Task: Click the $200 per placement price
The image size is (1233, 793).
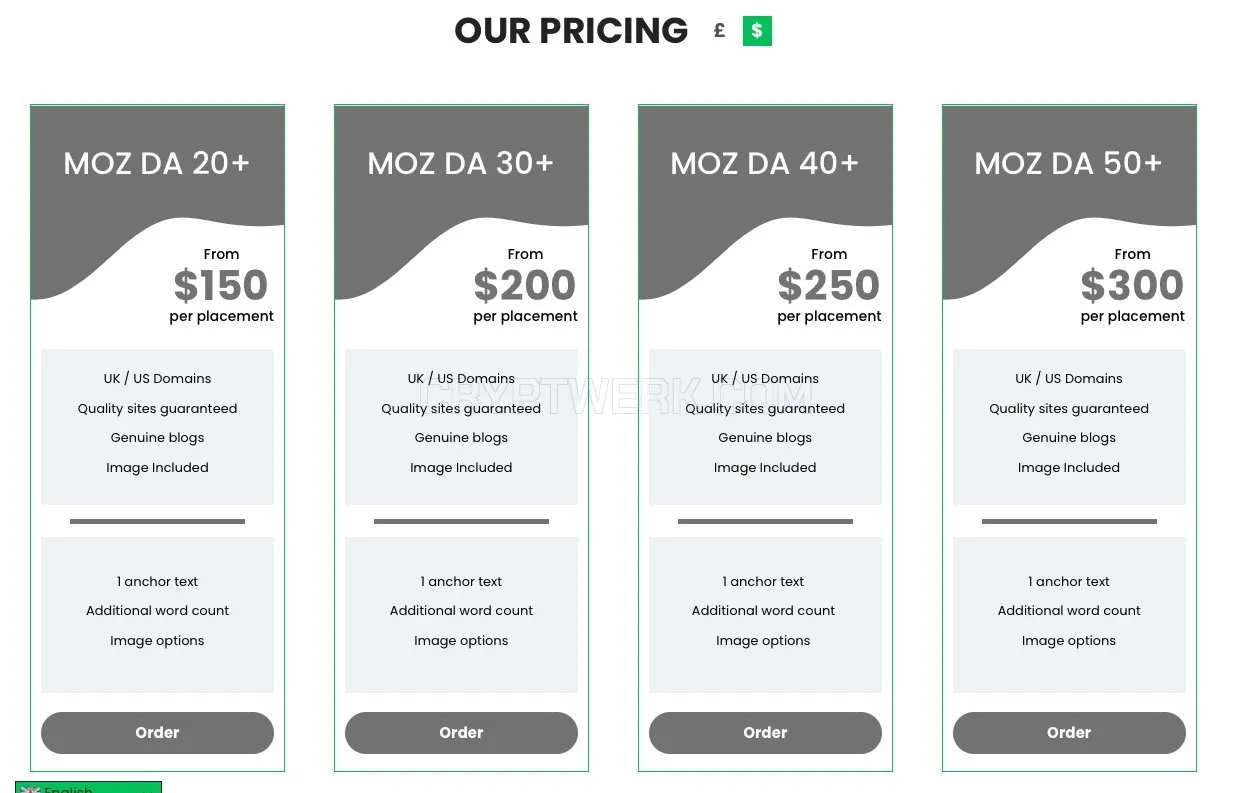Action: (x=525, y=286)
